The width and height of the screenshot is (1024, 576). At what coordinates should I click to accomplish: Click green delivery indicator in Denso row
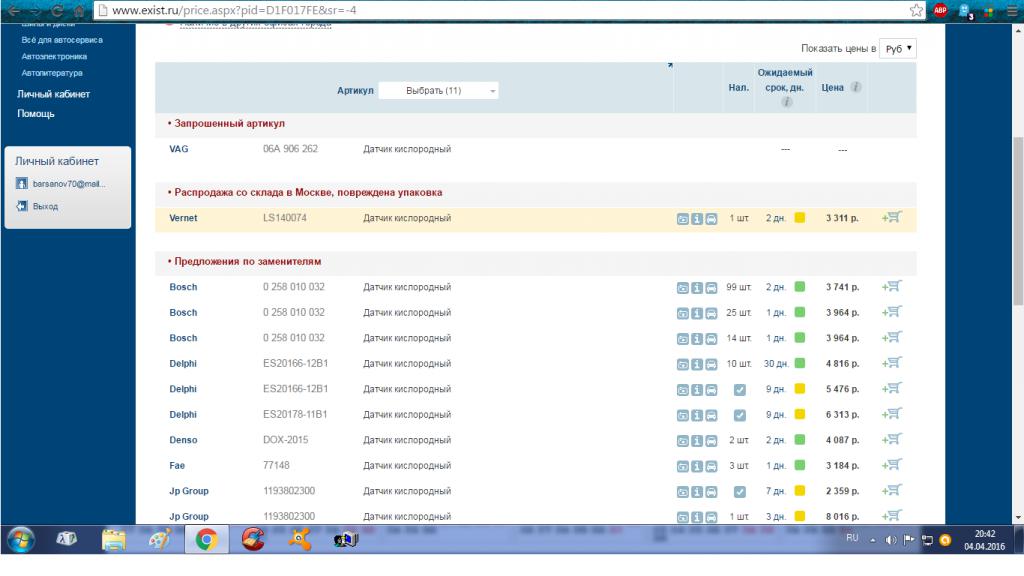click(799, 440)
